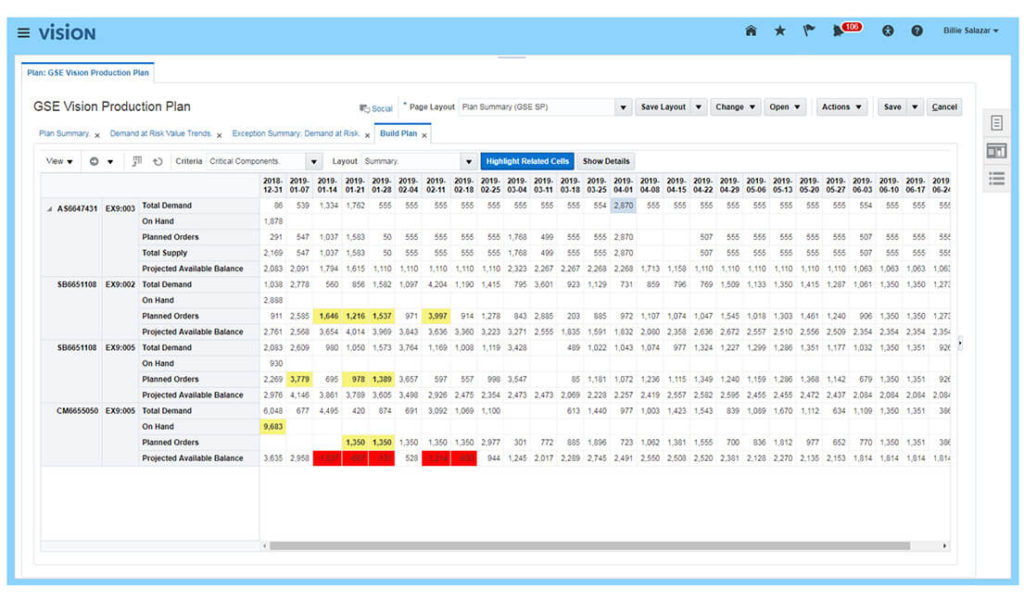Close the Demand at Risk Value Trends tab
Viewport: 1024px width, 601px height.
click(219, 135)
